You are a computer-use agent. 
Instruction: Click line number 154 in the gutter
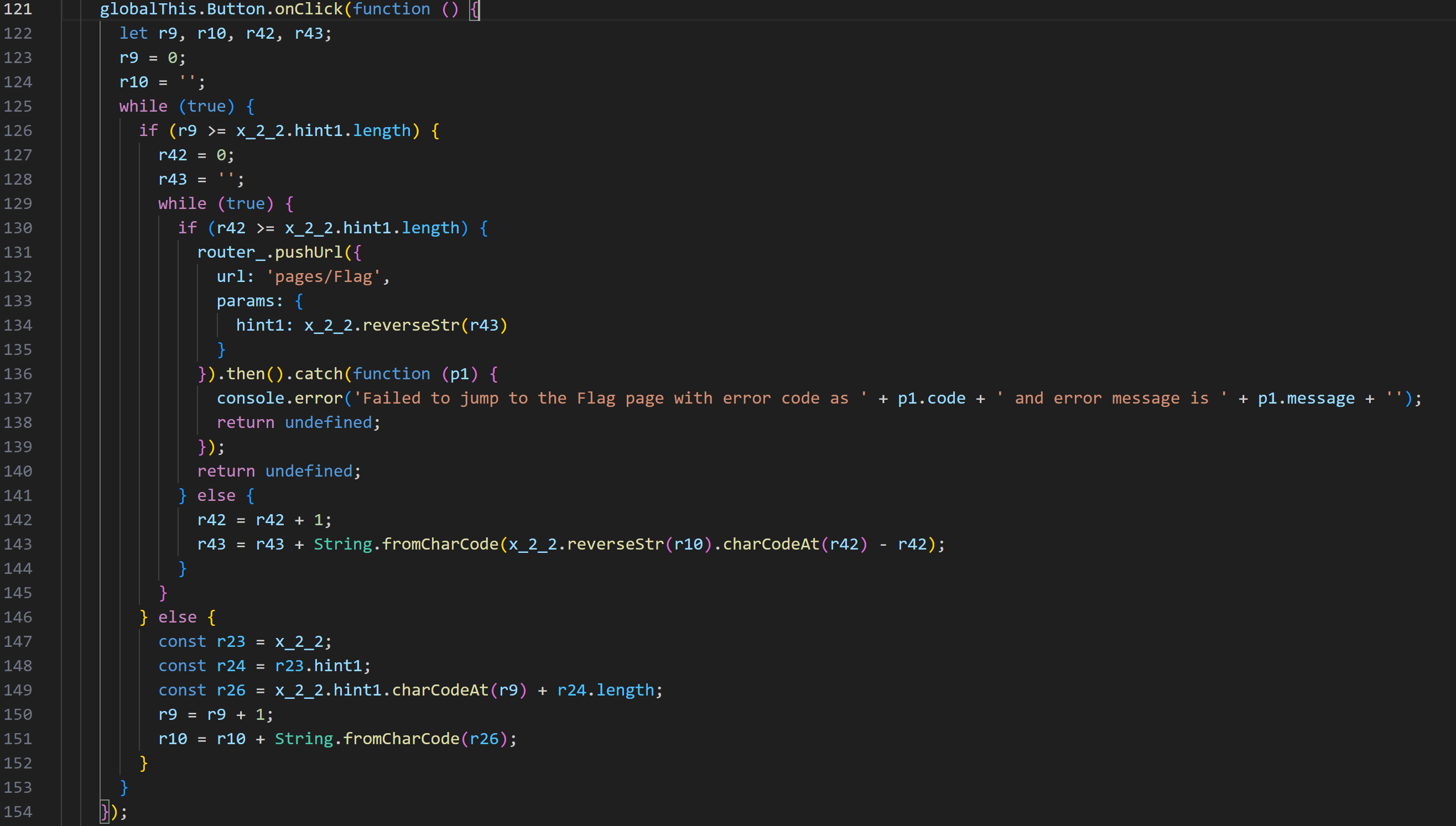pyautogui.click(x=18, y=812)
